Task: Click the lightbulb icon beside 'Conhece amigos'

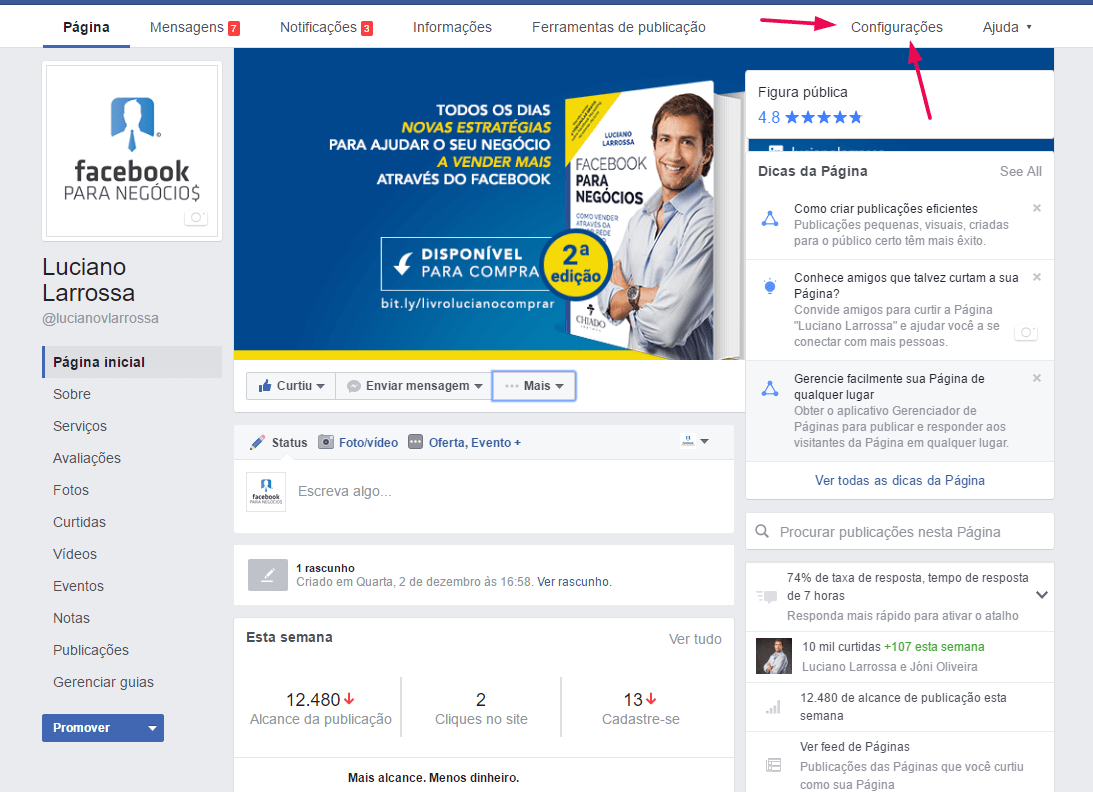Action: tap(770, 287)
